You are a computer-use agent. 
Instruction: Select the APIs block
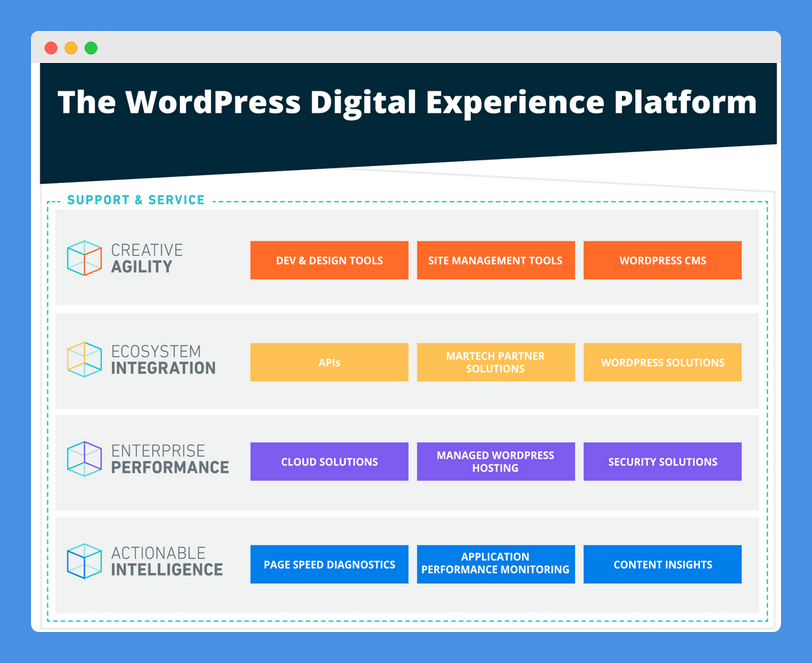pyautogui.click(x=329, y=362)
